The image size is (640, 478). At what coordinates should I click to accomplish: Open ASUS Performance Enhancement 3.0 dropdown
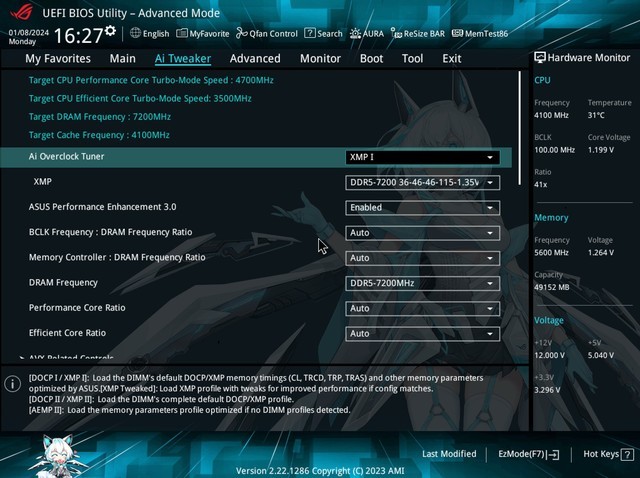pos(422,208)
